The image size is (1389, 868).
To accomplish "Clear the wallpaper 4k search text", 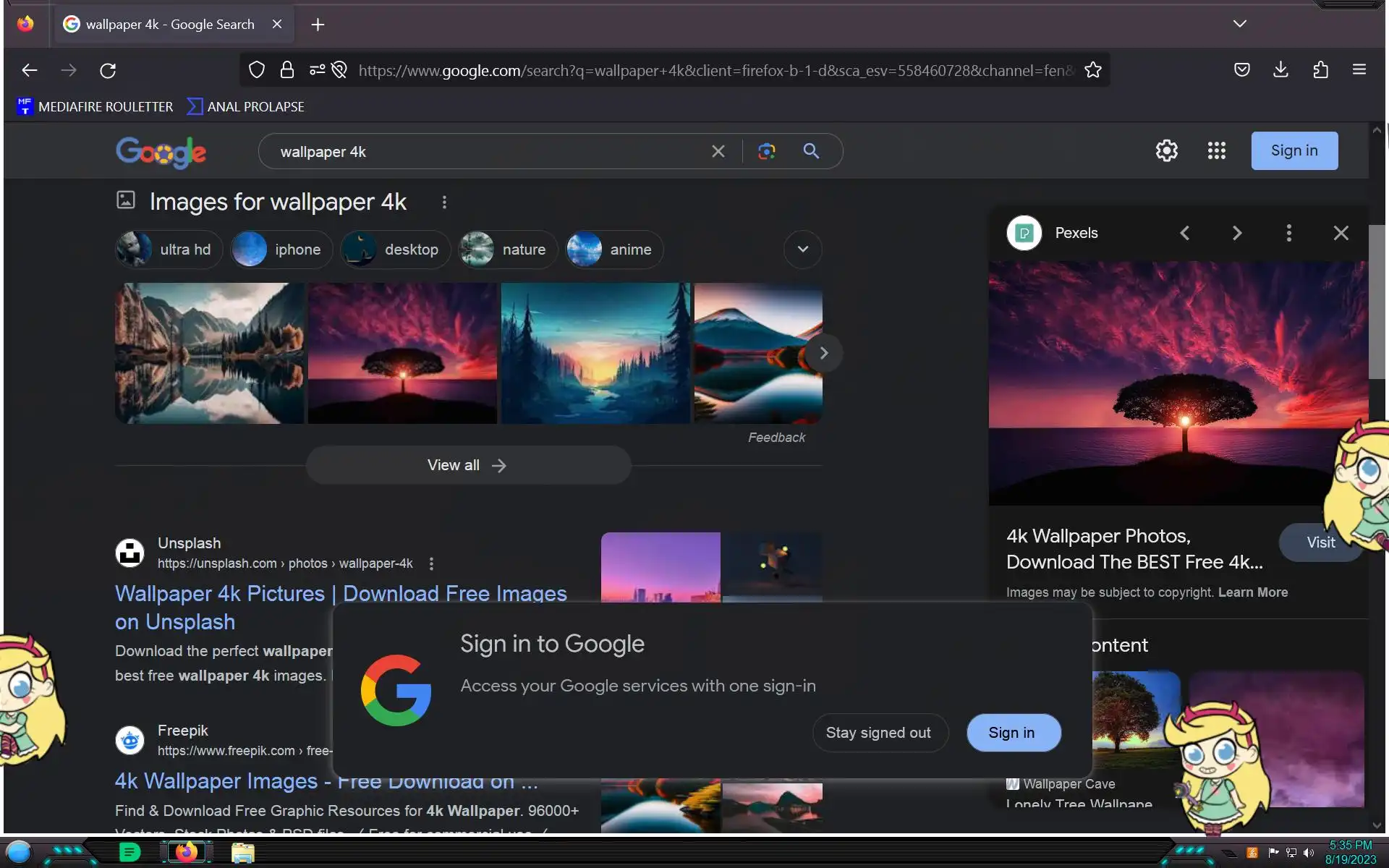I will tap(718, 151).
